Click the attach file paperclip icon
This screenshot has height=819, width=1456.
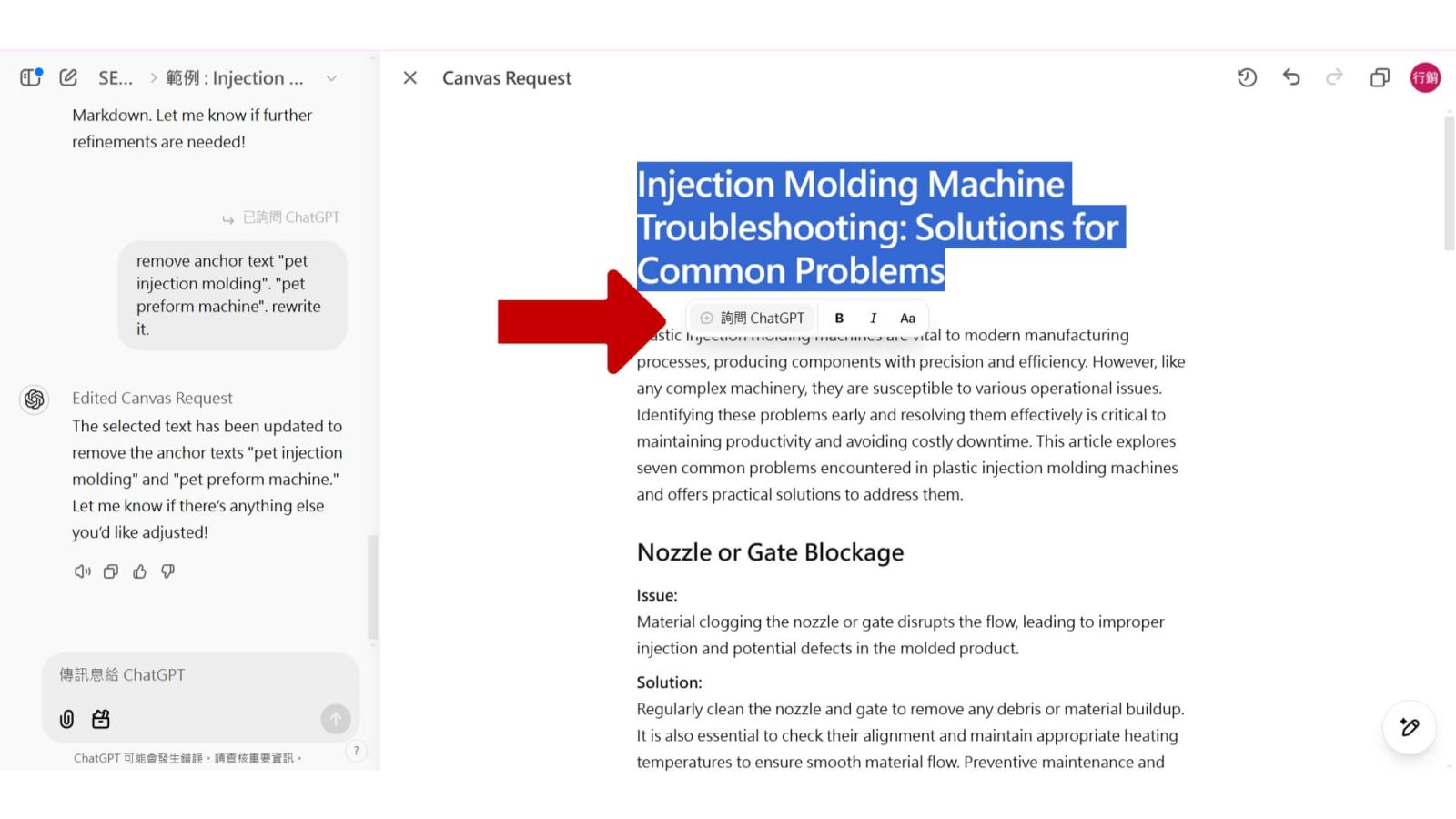coord(66,719)
